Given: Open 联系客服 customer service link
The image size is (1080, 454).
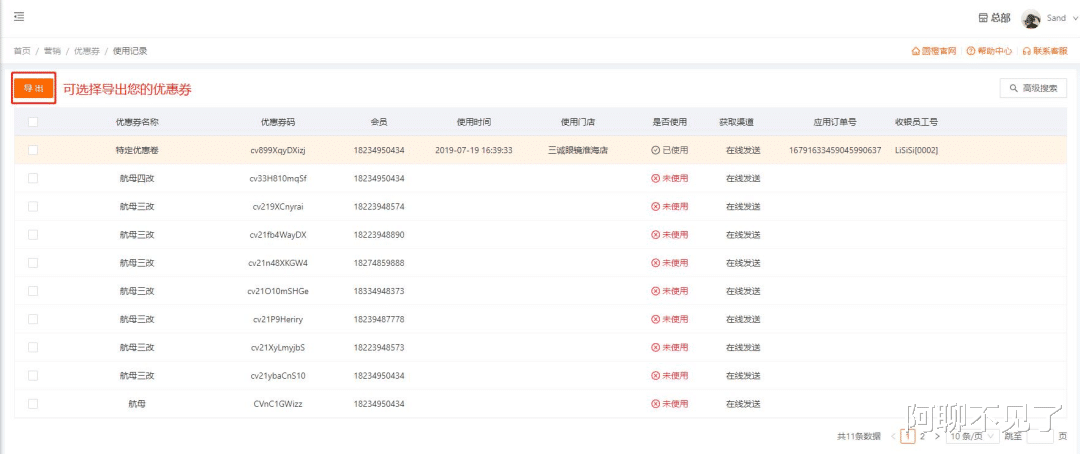Looking at the screenshot, I should tap(1045, 51).
